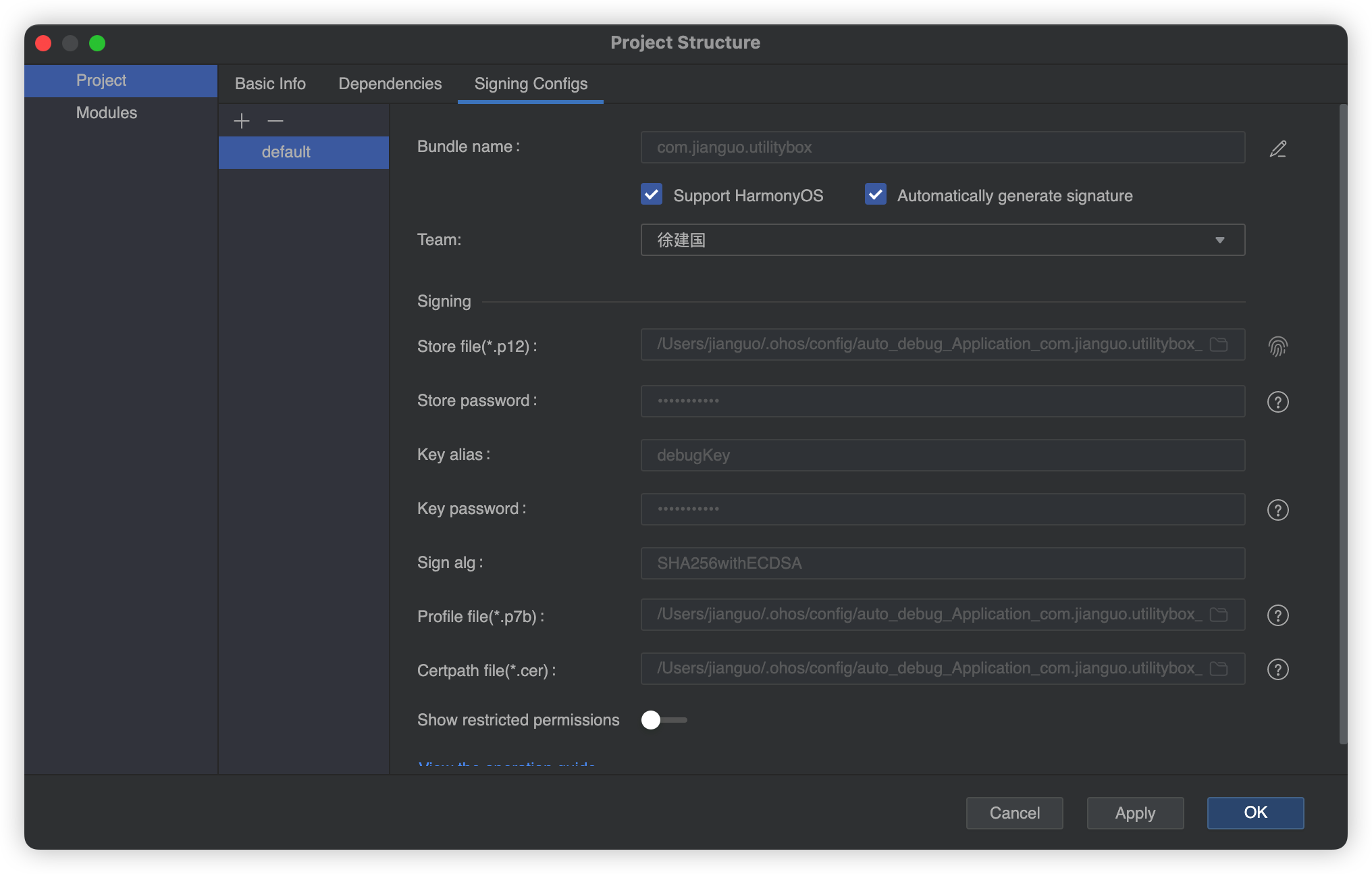
Task: Expand the Team dropdown
Action: [x=1222, y=240]
